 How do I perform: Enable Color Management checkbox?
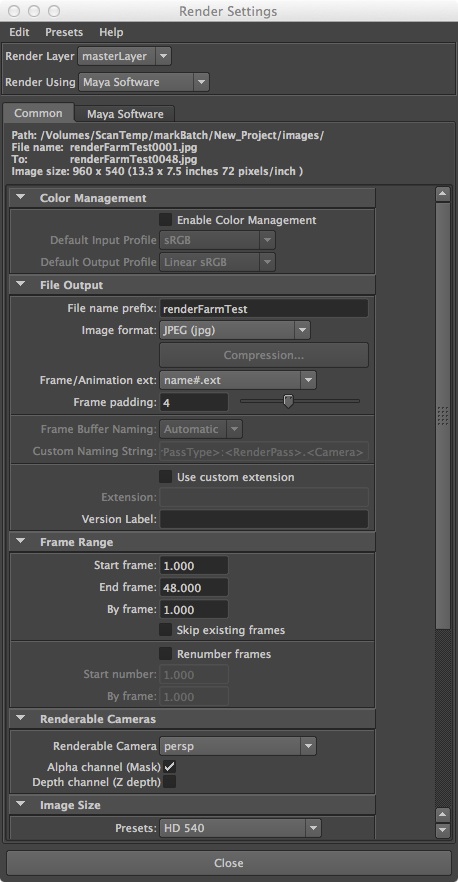click(165, 219)
